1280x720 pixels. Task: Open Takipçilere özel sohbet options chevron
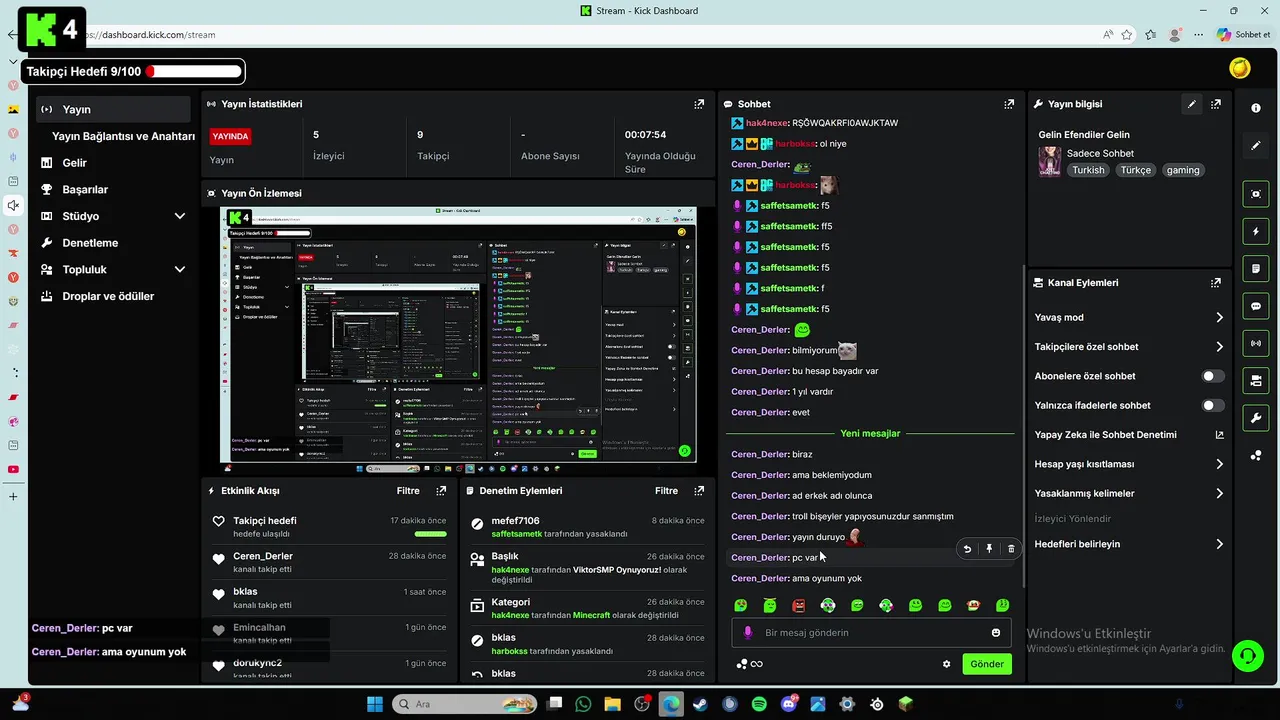[x=1219, y=347]
